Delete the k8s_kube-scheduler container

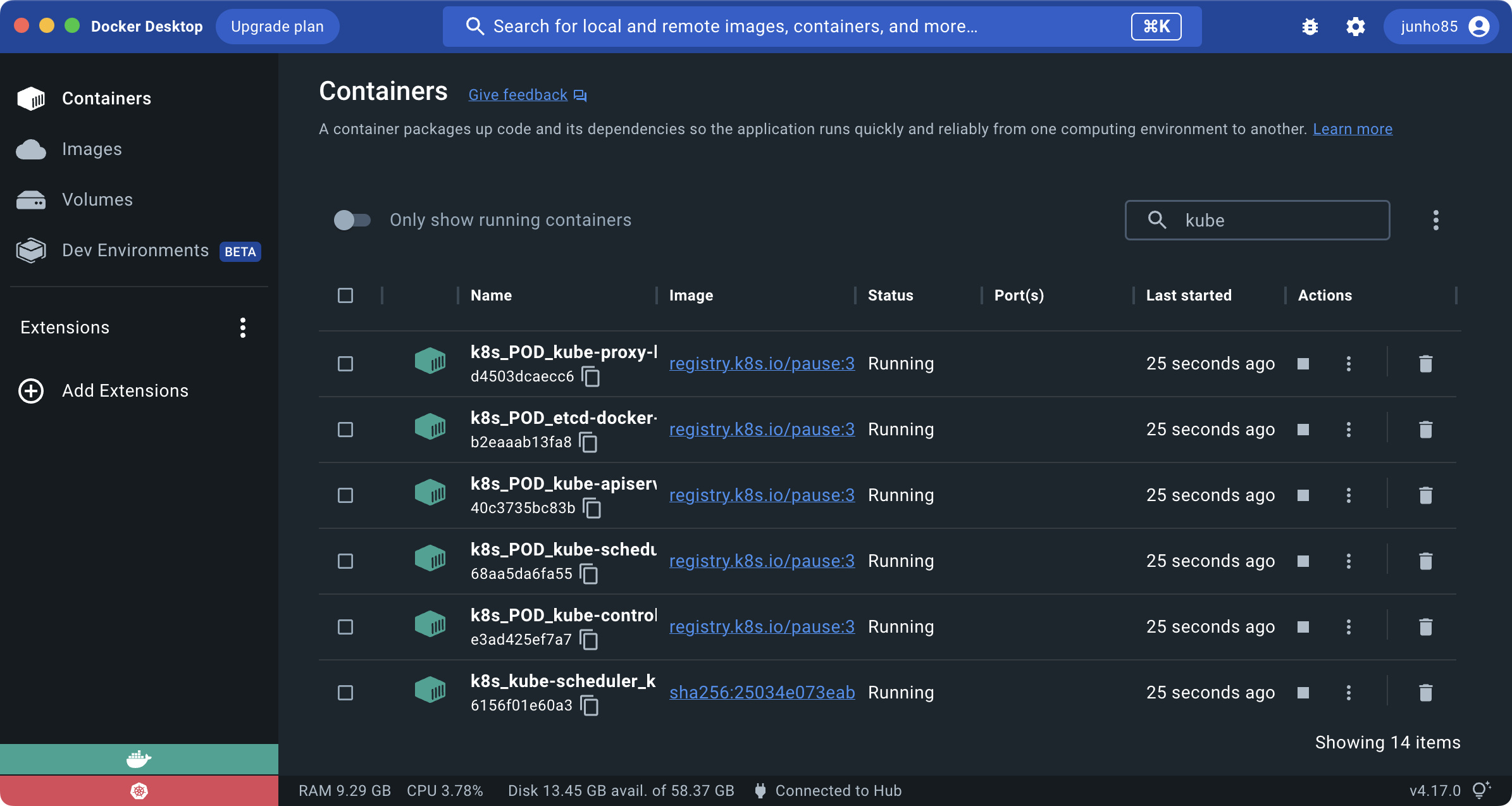(1425, 693)
